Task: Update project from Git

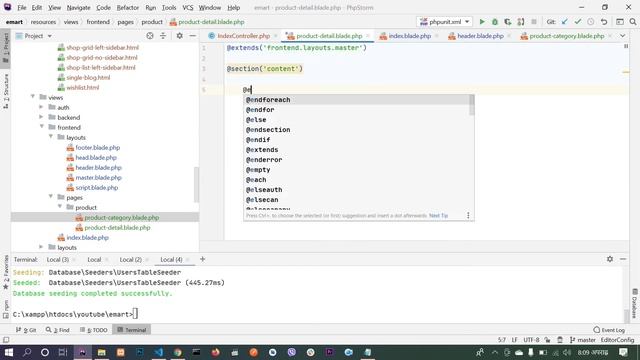Action: click(x=564, y=22)
